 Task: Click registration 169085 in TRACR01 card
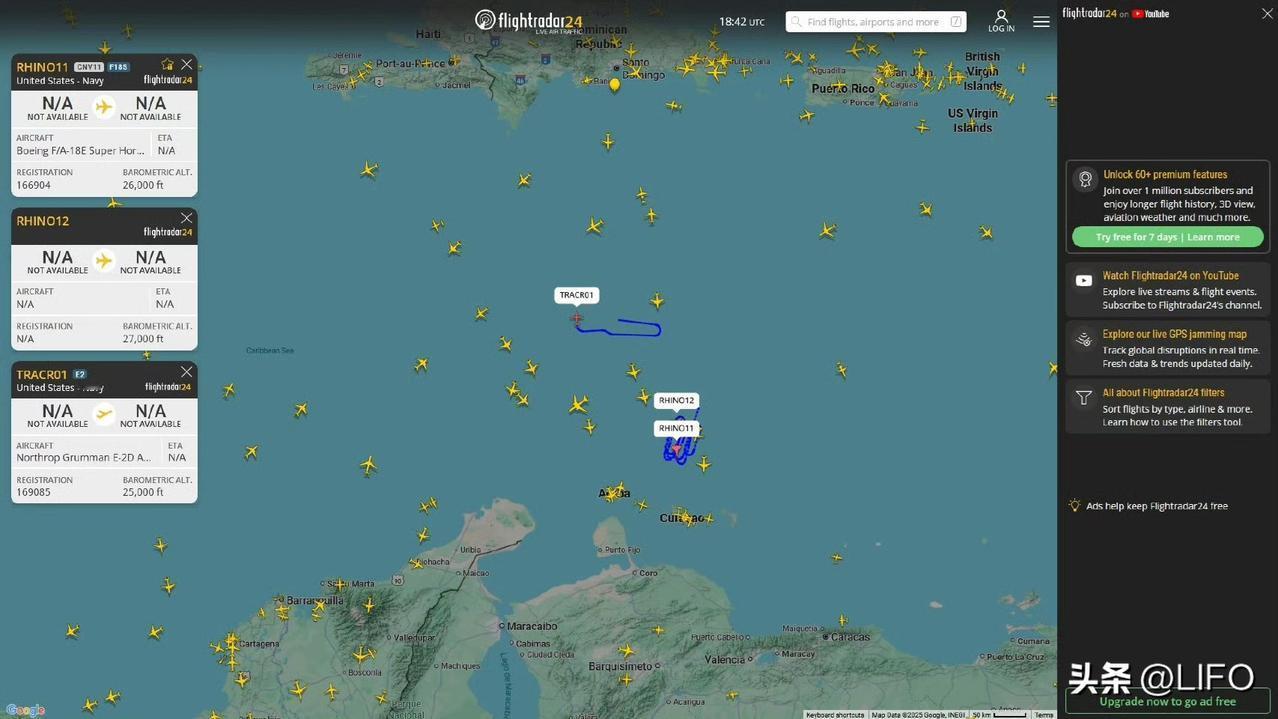coord(33,492)
